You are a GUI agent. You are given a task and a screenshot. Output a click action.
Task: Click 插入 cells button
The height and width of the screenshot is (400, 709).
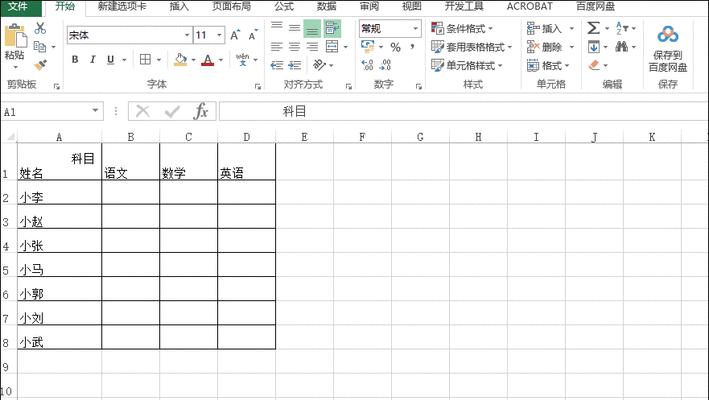pyautogui.click(x=544, y=28)
